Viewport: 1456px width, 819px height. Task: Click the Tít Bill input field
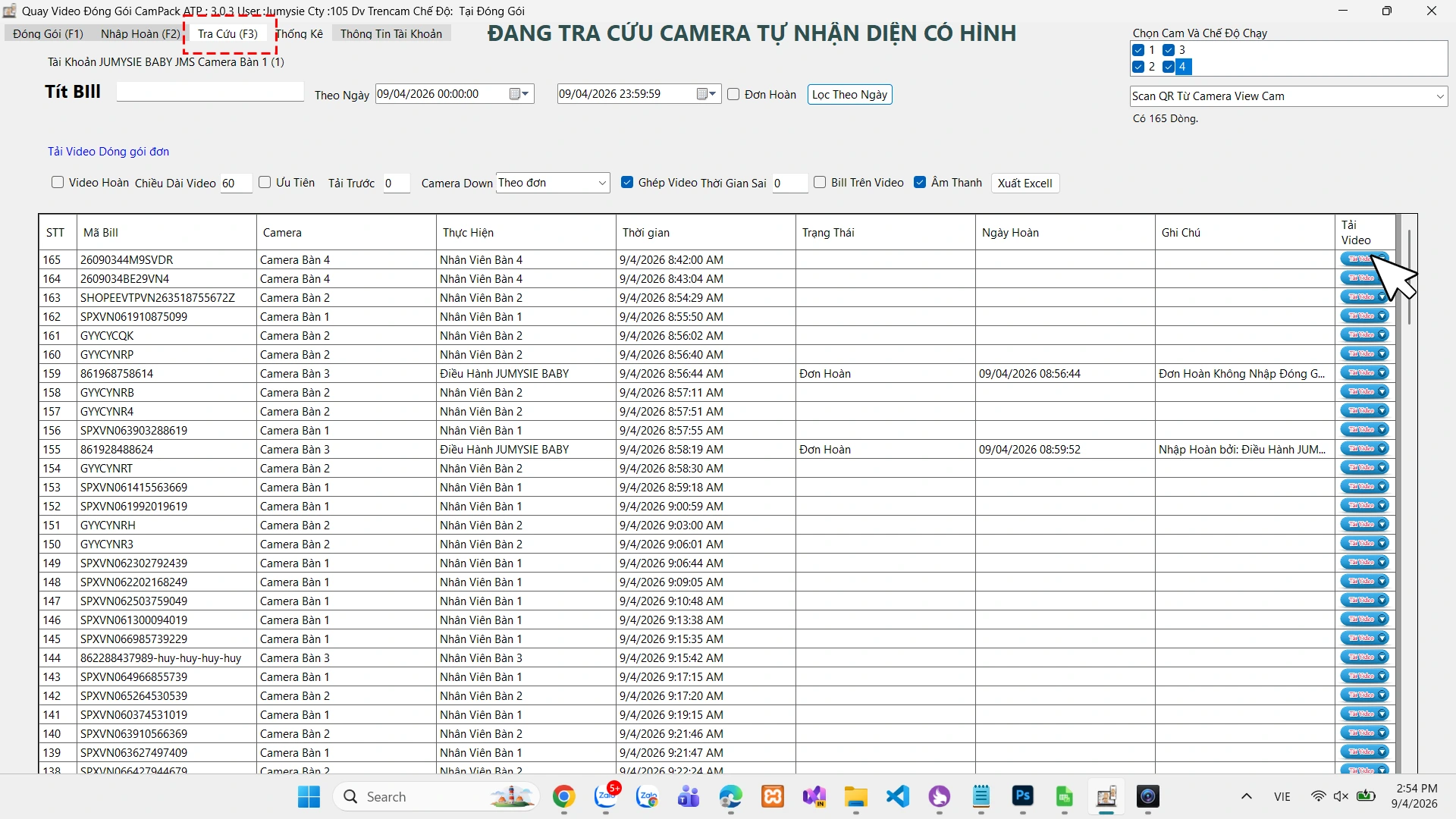(210, 92)
